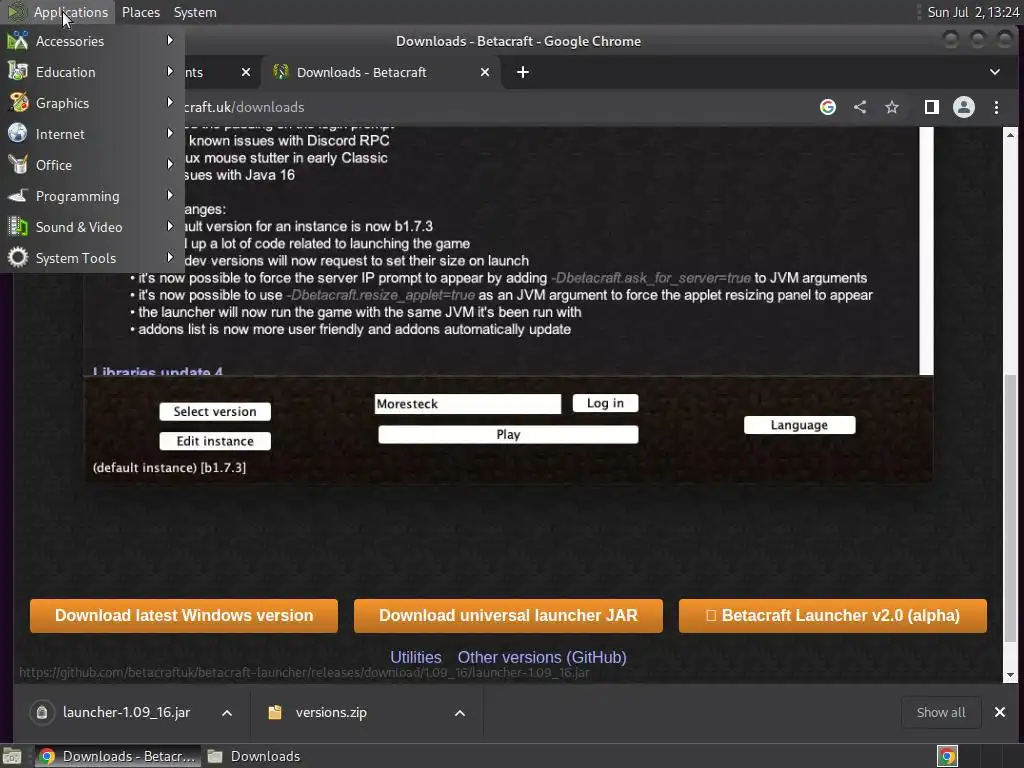Open the Education submenu
This screenshot has width=1024, height=768.
coord(91,72)
